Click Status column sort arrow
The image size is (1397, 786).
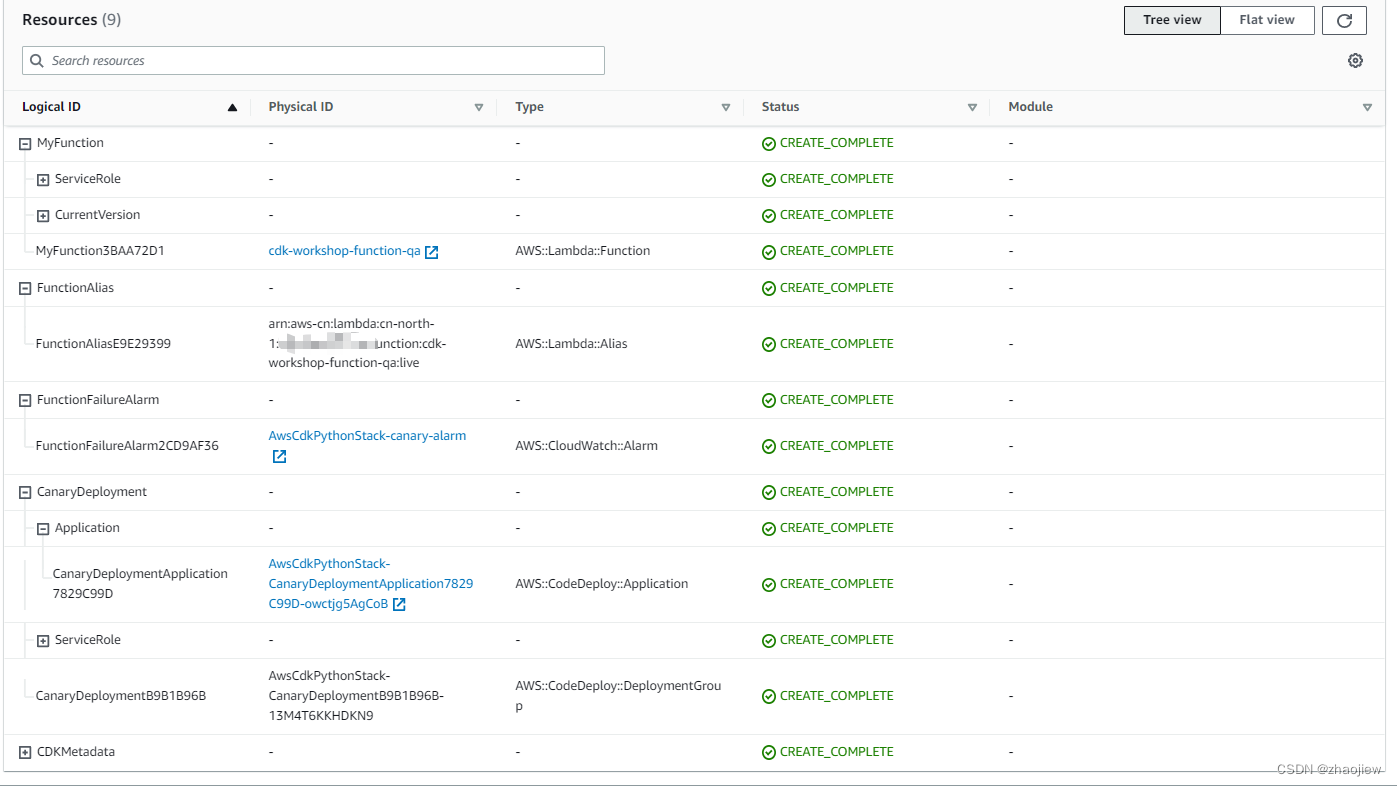pos(972,107)
